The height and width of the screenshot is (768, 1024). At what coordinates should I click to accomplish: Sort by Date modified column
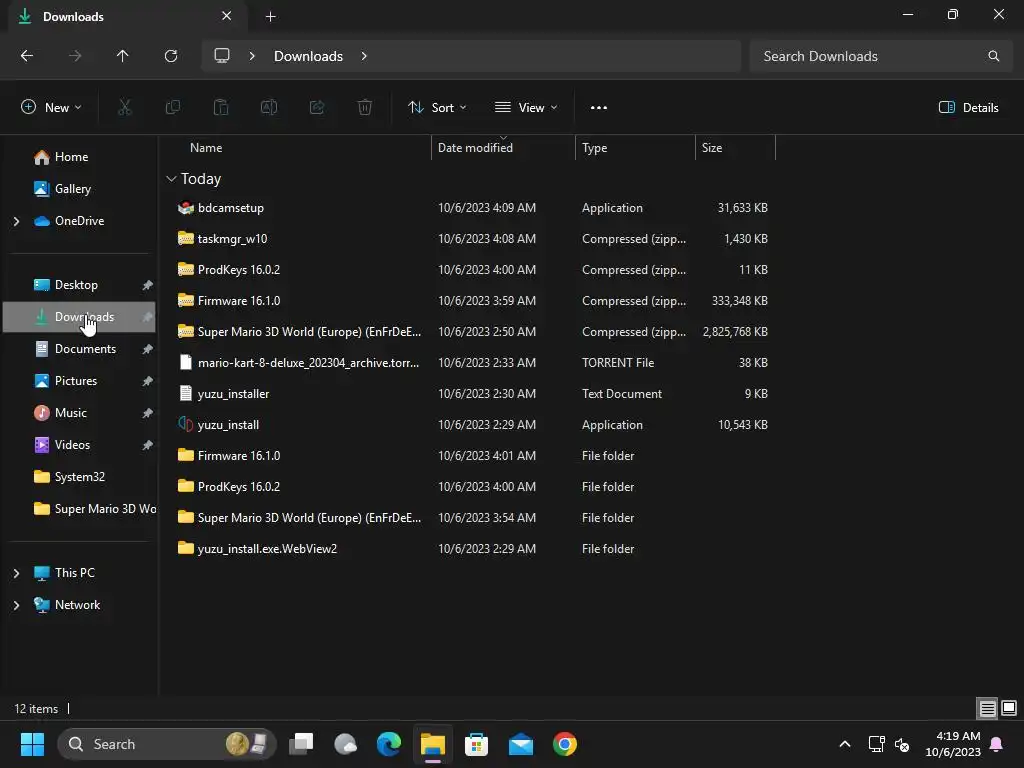pyautogui.click(x=475, y=148)
